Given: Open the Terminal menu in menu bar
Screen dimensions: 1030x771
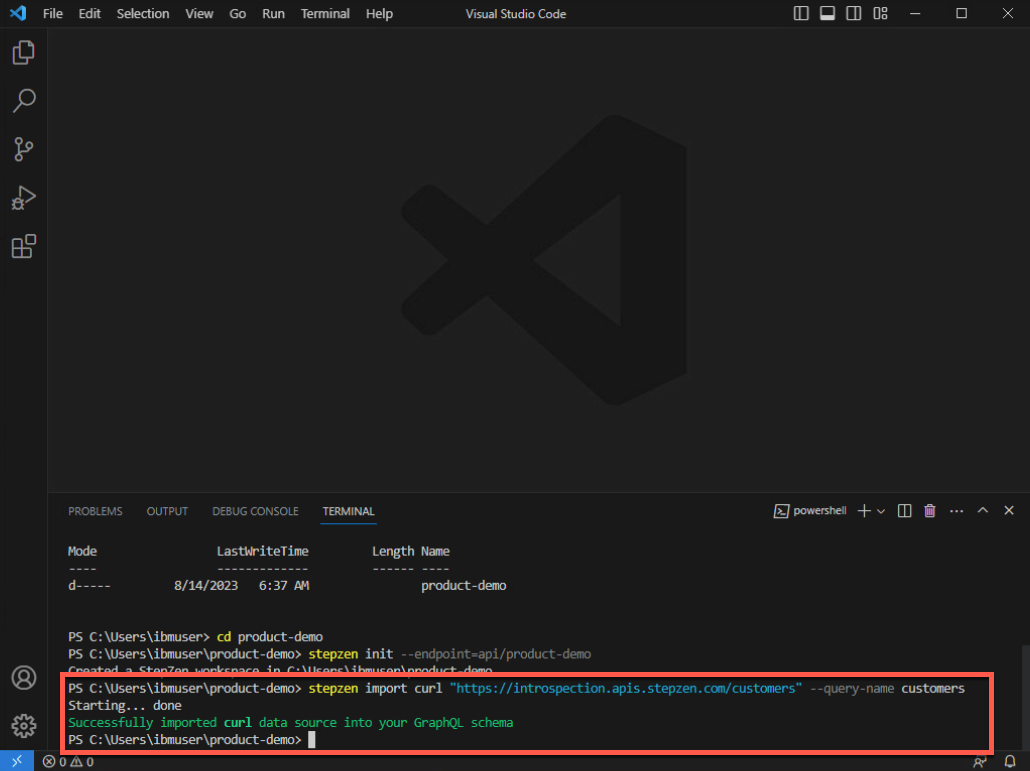Looking at the screenshot, I should [325, 14].
